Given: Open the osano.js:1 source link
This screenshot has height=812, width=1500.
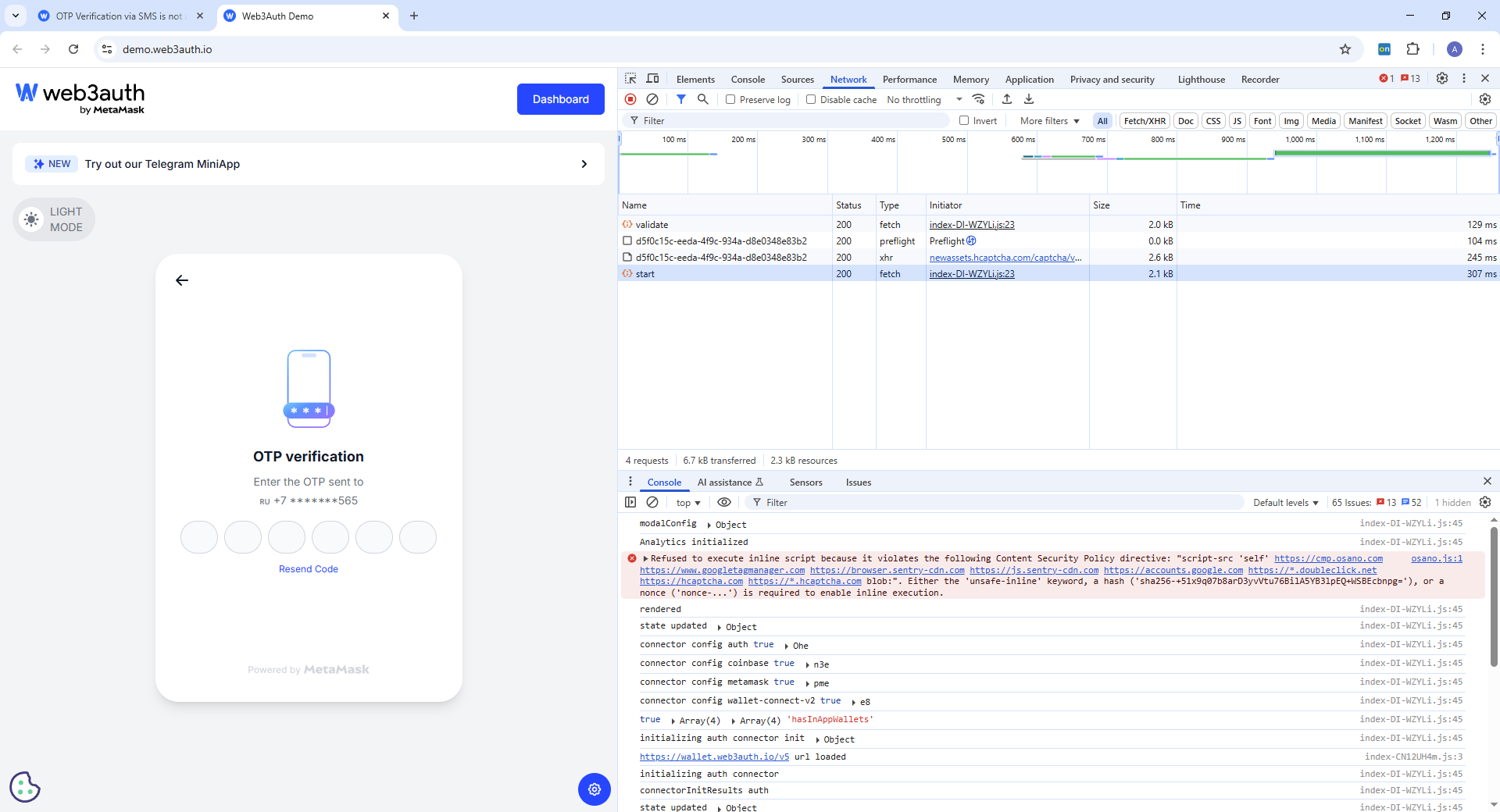Looking at the screenshot, I should (x=1436, y=558).
